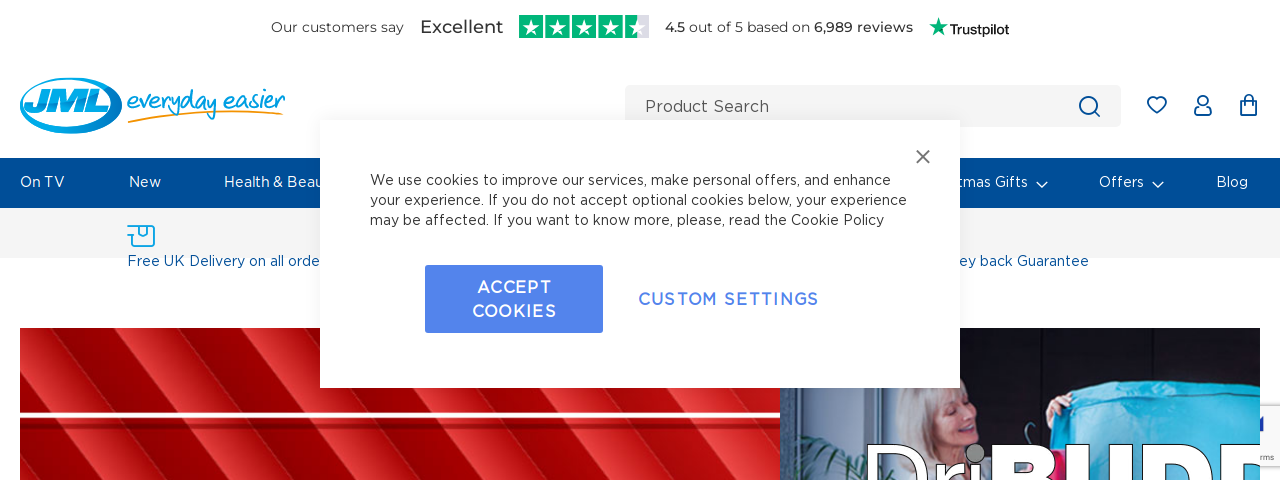This screenshot has height=480, width=1280.
Task: Close the cookie dialog with X
Action: (923, 156)
